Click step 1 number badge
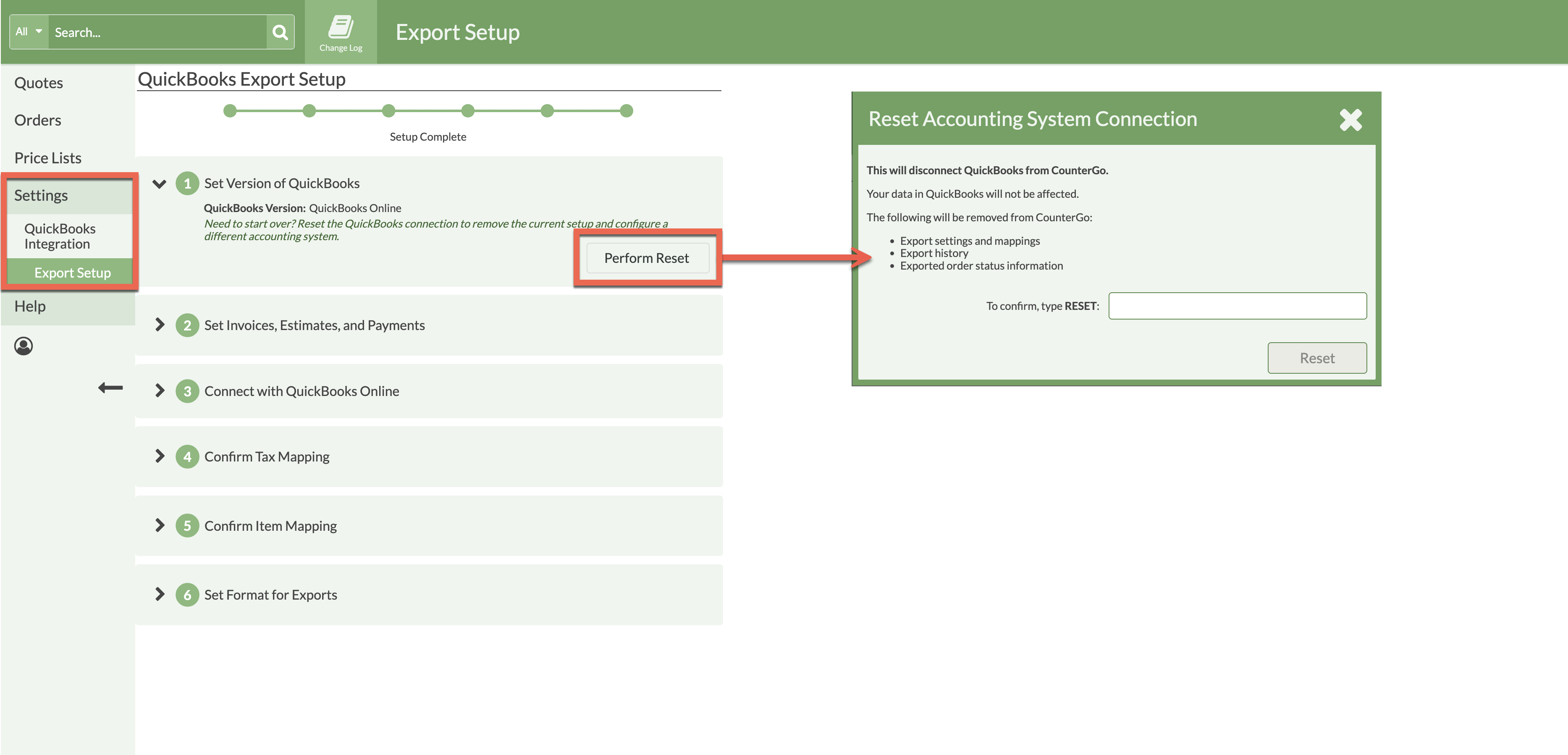 pos(187,183)
